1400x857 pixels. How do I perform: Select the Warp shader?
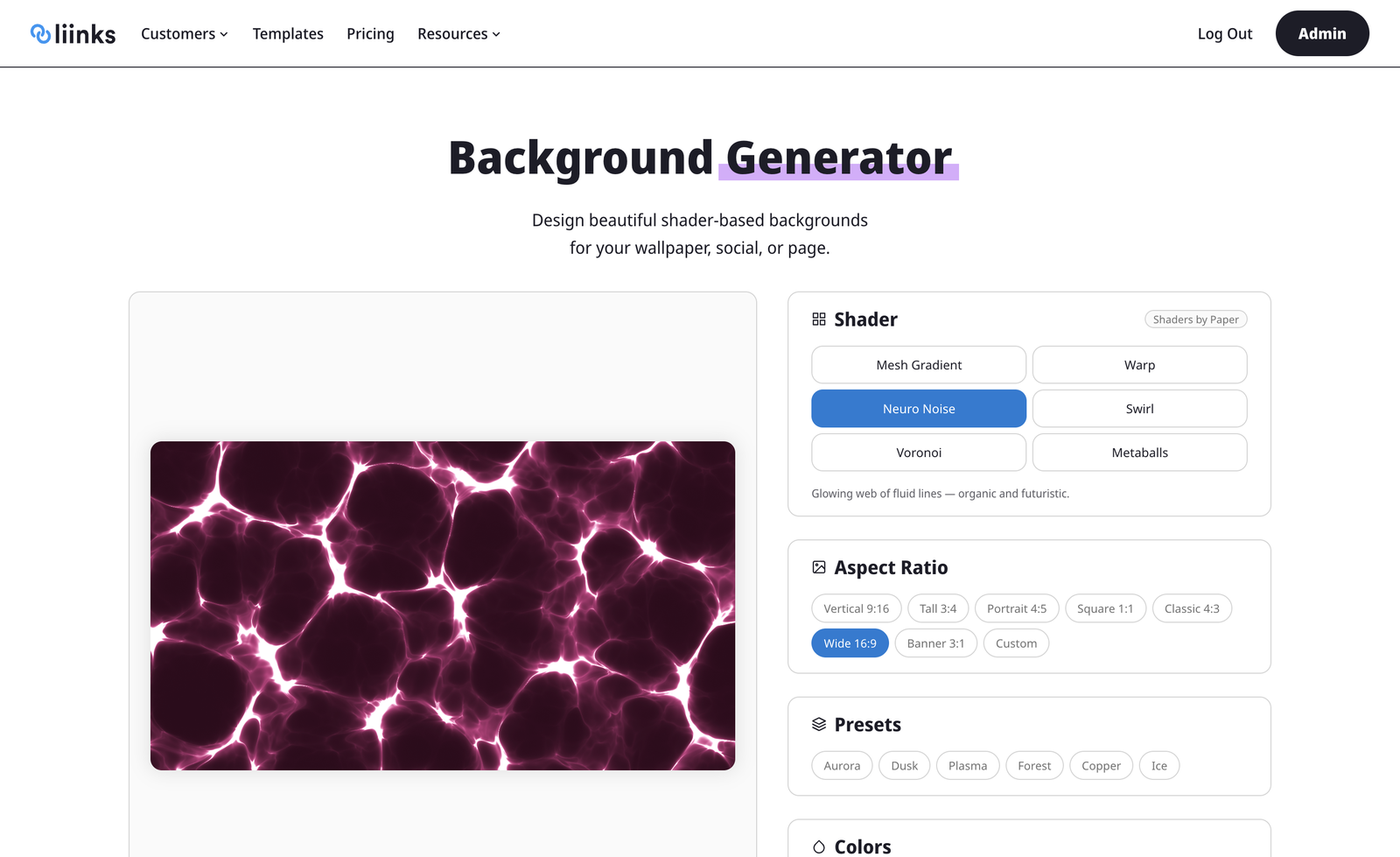(1139, 364)
